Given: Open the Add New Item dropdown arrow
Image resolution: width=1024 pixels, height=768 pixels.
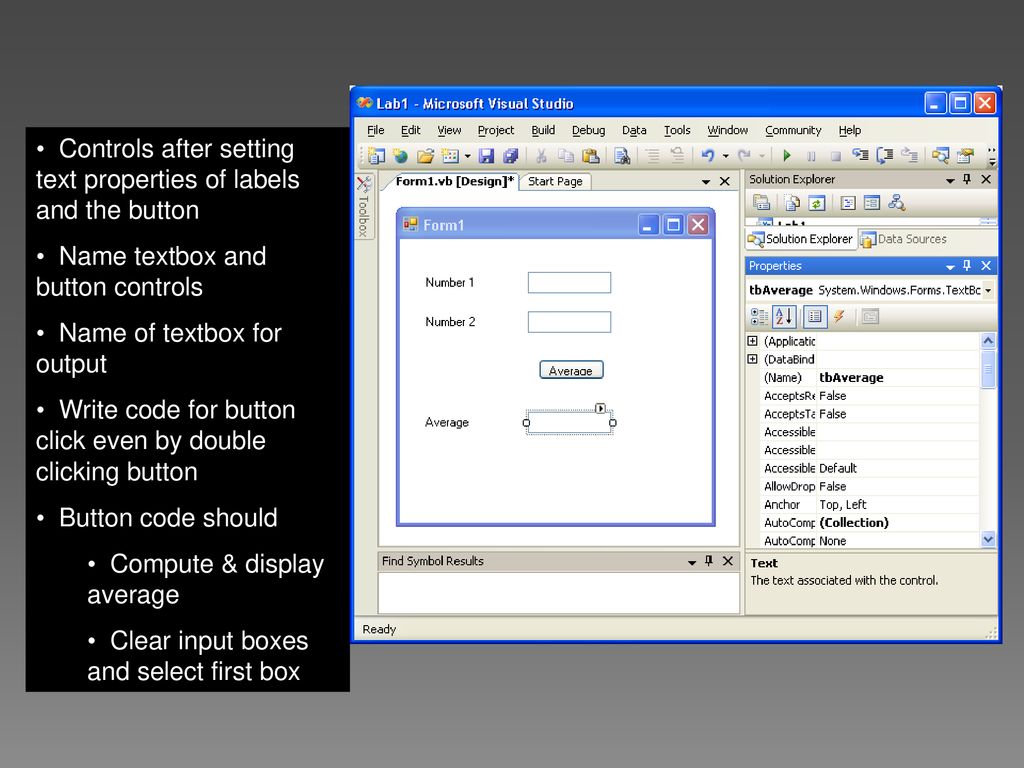Looking at the screenshot, I should (x=468, y=157).
